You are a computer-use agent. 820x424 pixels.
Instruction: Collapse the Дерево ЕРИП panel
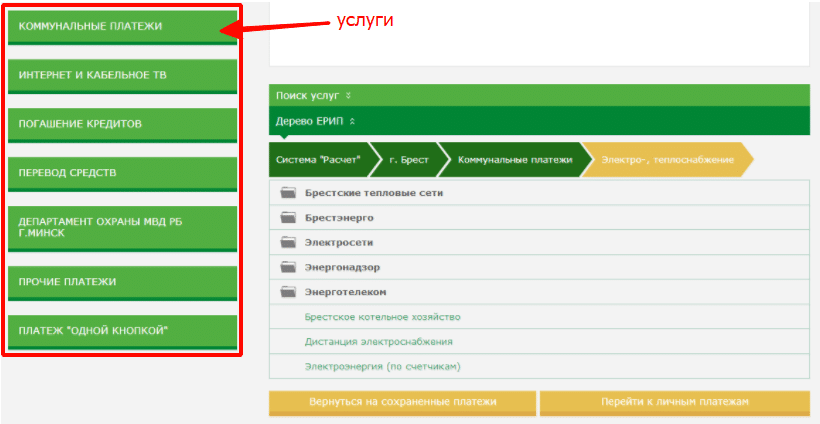[539, 121]
